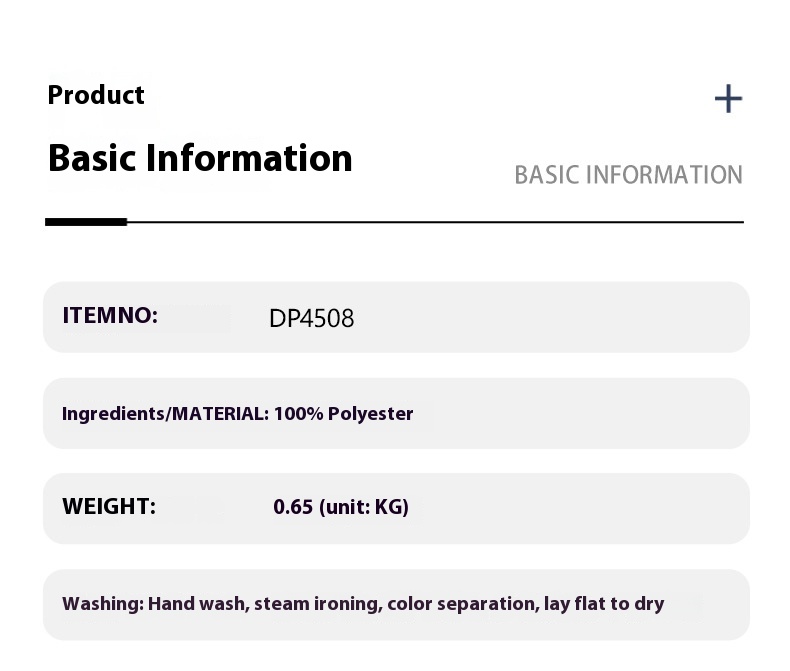790x671 pixels.
Task: Select the Product heading text
Action: click(96, 95)
